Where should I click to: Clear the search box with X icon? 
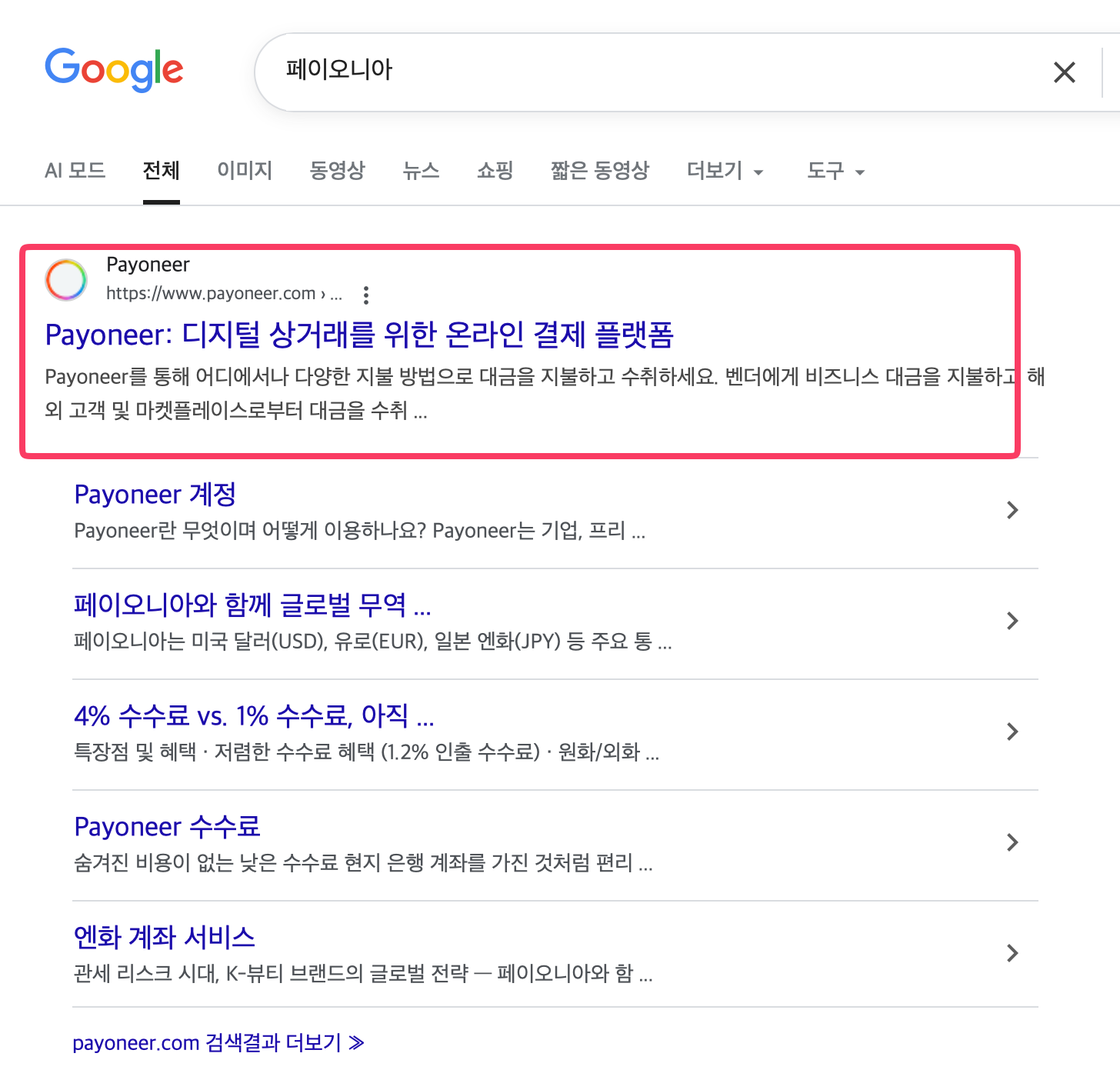pos(1065,72)
